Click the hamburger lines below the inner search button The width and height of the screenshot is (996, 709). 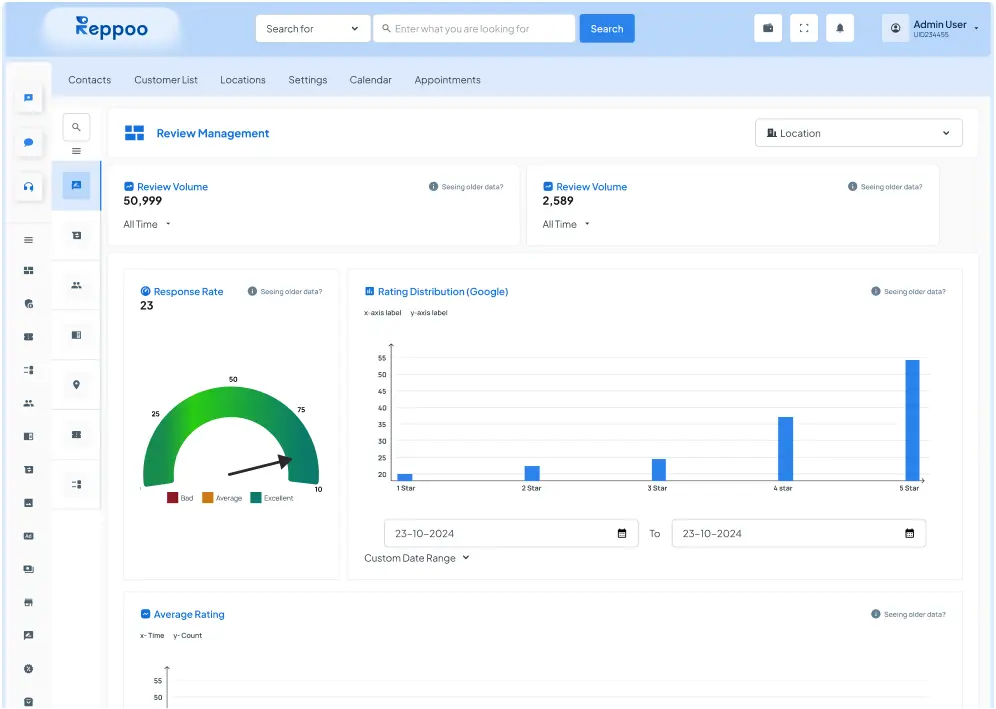[x=76, y=151]
